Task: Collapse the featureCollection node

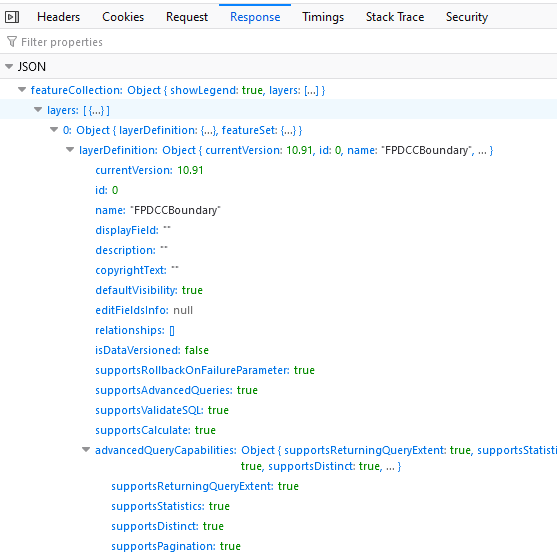Action: click(x=22, y=90)
